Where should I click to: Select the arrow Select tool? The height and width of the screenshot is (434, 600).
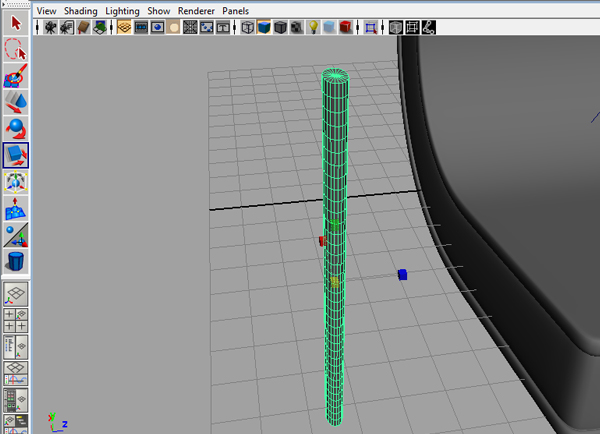click(16, 20)
